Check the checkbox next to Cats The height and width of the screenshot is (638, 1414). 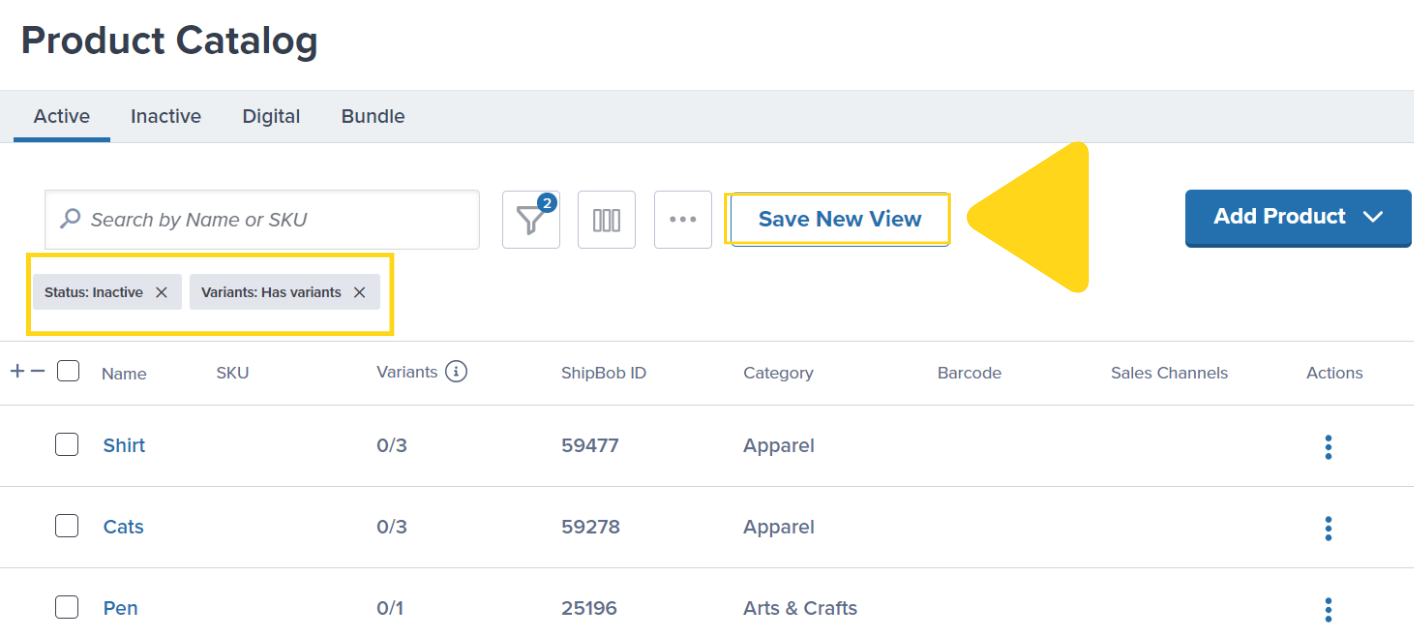[66, 525]
